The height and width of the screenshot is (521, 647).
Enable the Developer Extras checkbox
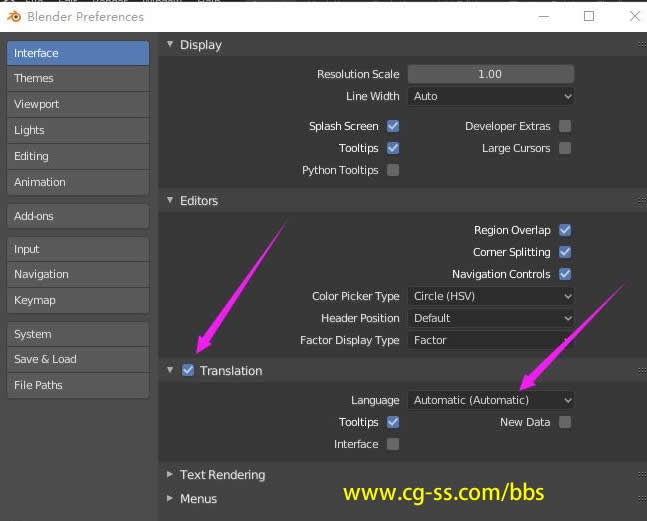pos(565,127)
